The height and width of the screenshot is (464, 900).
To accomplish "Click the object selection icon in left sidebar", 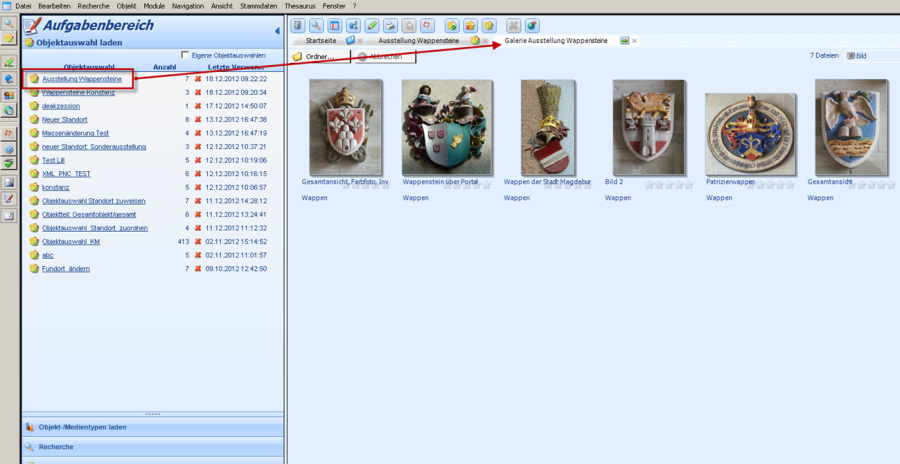I will [9, 38].
